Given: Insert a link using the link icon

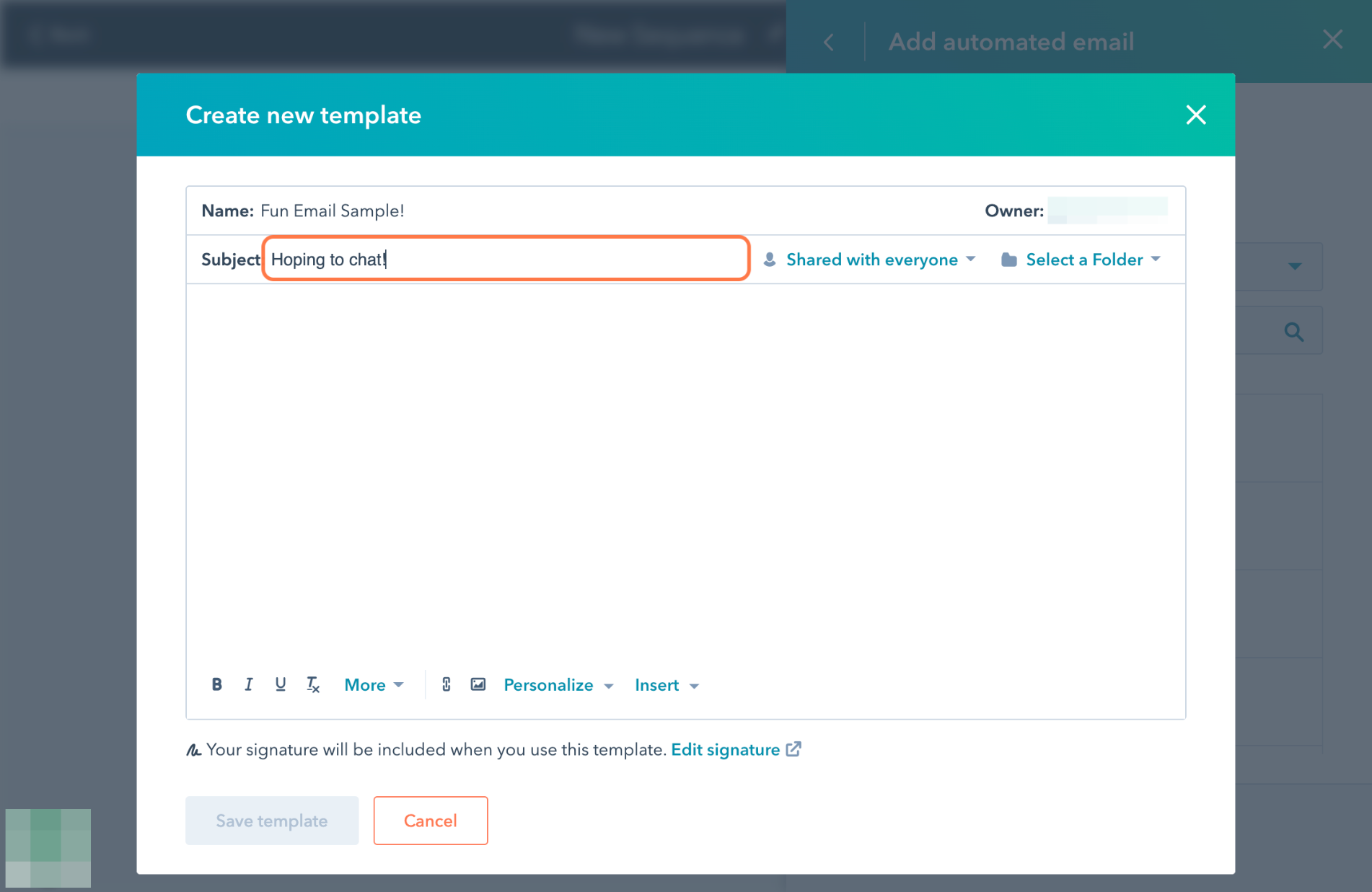Looking at the screenshot, I should coord(447,684).
